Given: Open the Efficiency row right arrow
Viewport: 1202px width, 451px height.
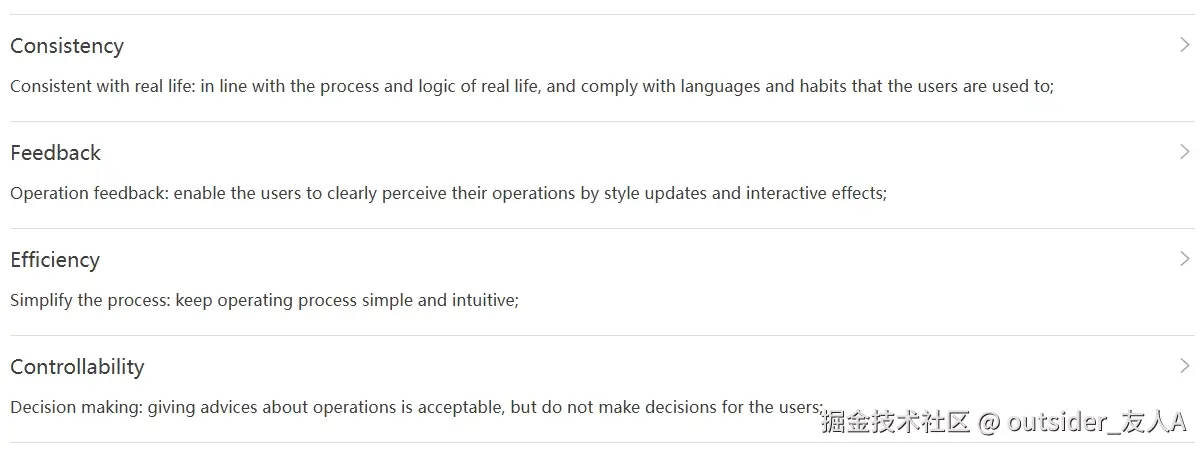Looking at the screenshot, I should 1185,259.
